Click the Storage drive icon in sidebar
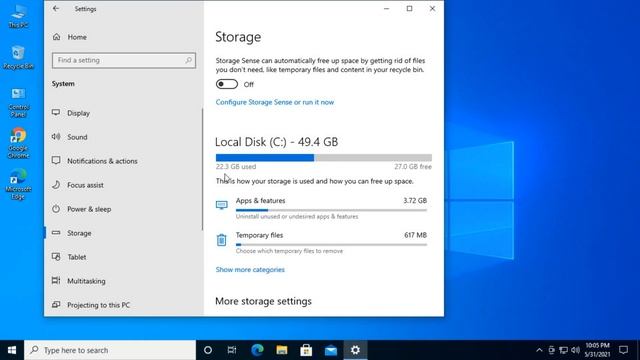Viewport: 640px width, 360px height. pyautogui.click(x=56, y=233)
